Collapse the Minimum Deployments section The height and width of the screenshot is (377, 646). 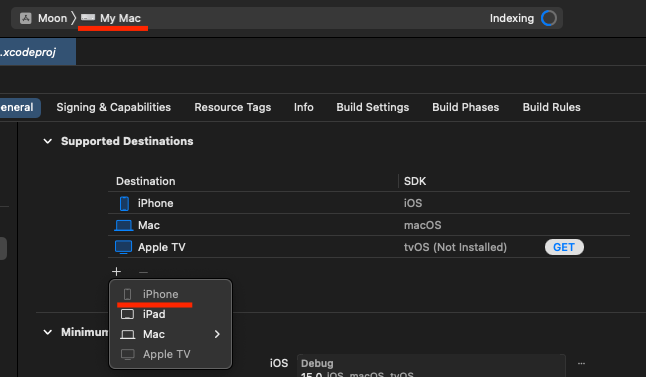click(x=48, y=332)
